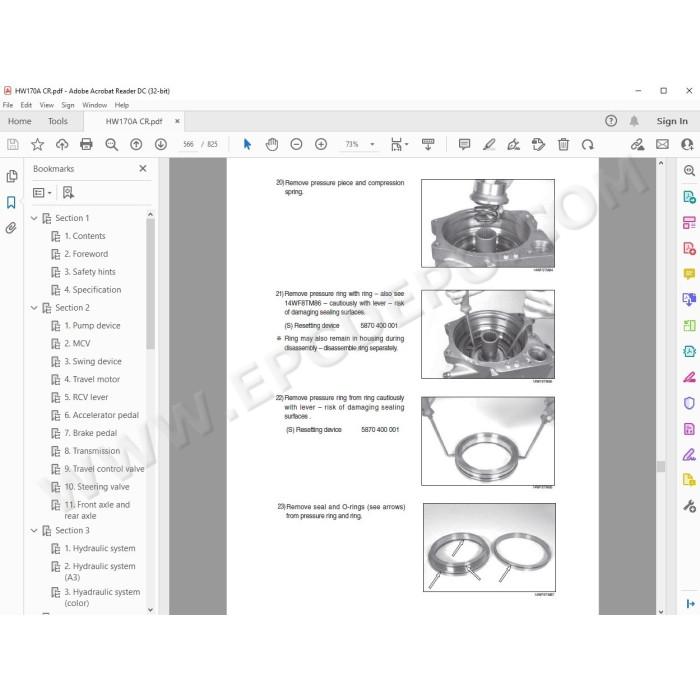The height and width of the screenshot is (700, 700).
Task: Collapse the Section 3 bookmark
Action: coord(34,530)
